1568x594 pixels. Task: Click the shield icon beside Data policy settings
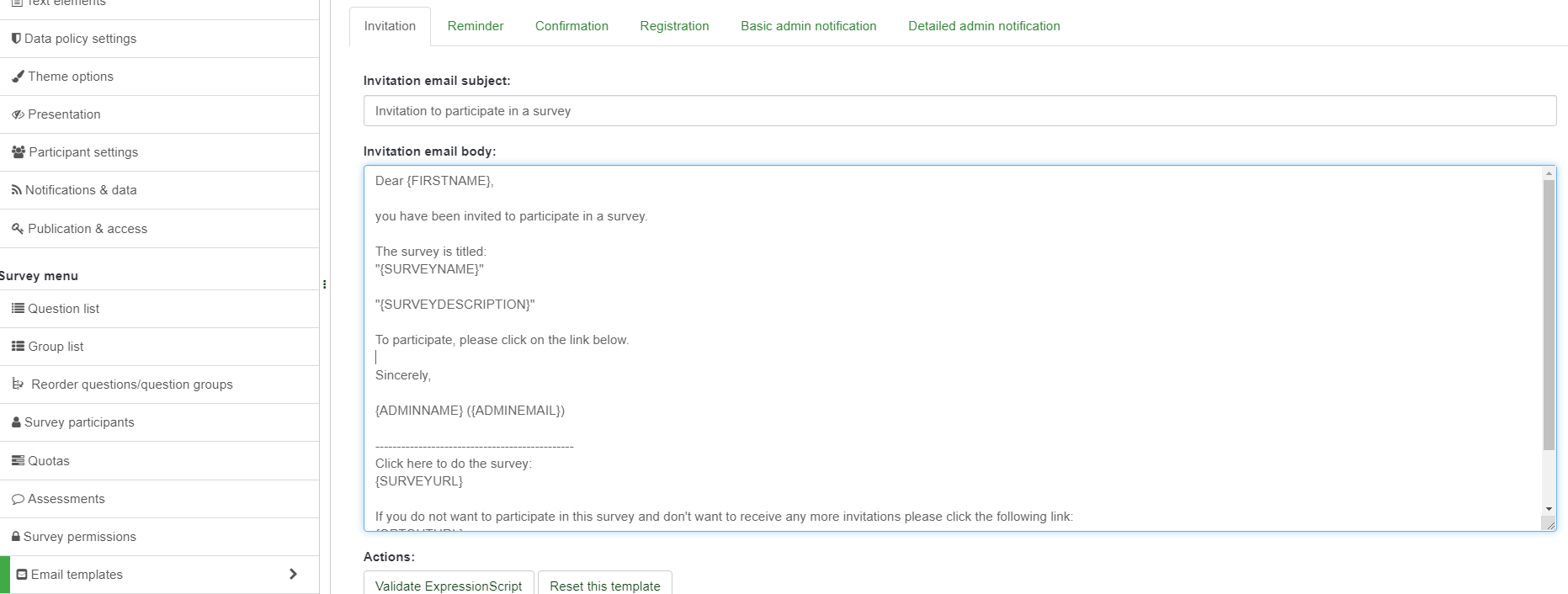(16, 39)
